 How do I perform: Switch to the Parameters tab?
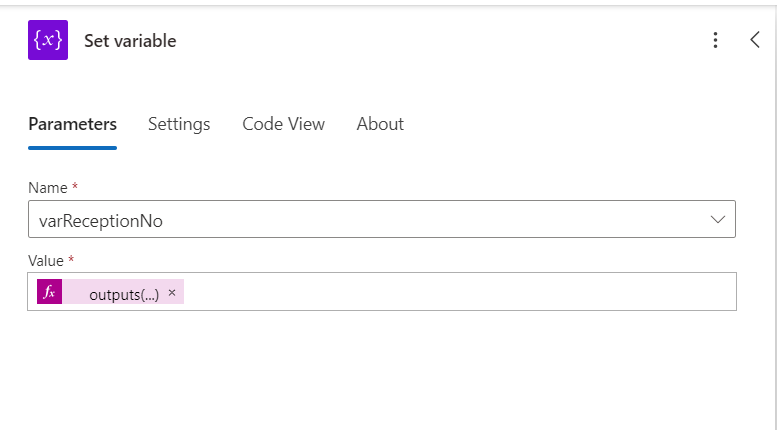tap(72, 124)
